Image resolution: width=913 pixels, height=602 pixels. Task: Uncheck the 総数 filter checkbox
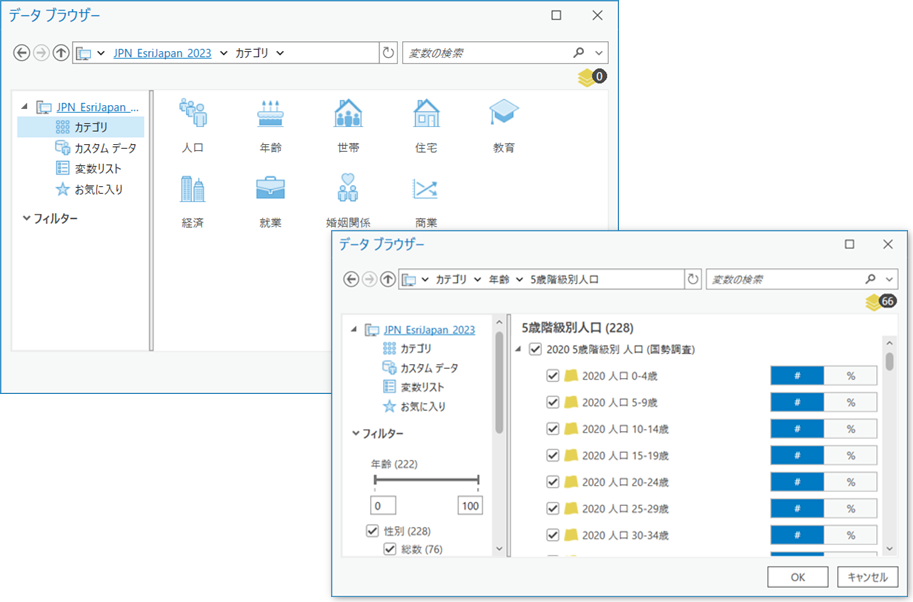pos(390,548)
